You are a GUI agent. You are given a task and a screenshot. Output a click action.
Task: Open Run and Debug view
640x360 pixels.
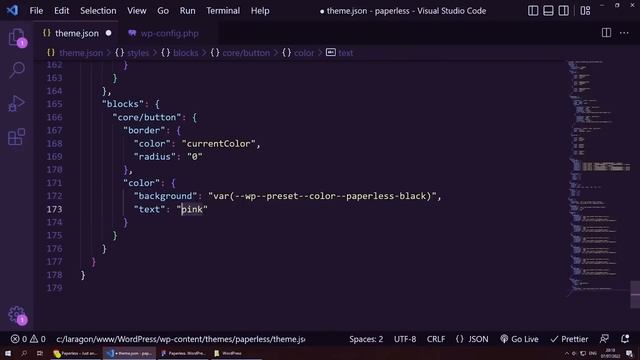click(16, 103)
